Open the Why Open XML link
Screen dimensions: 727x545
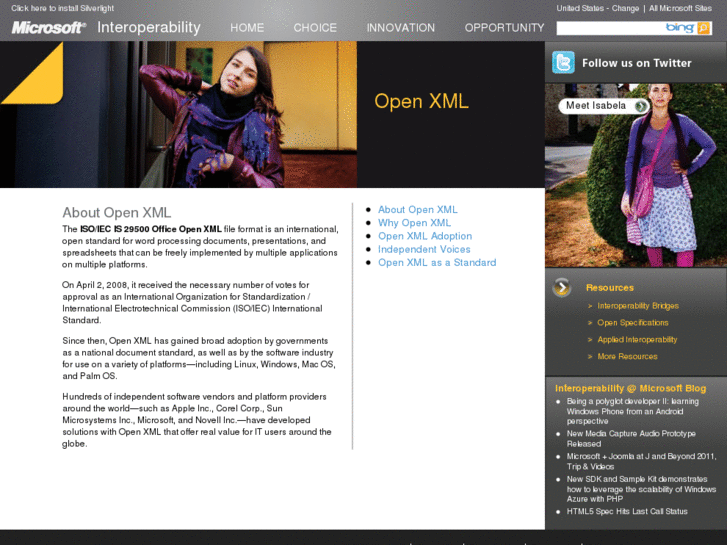415,223
